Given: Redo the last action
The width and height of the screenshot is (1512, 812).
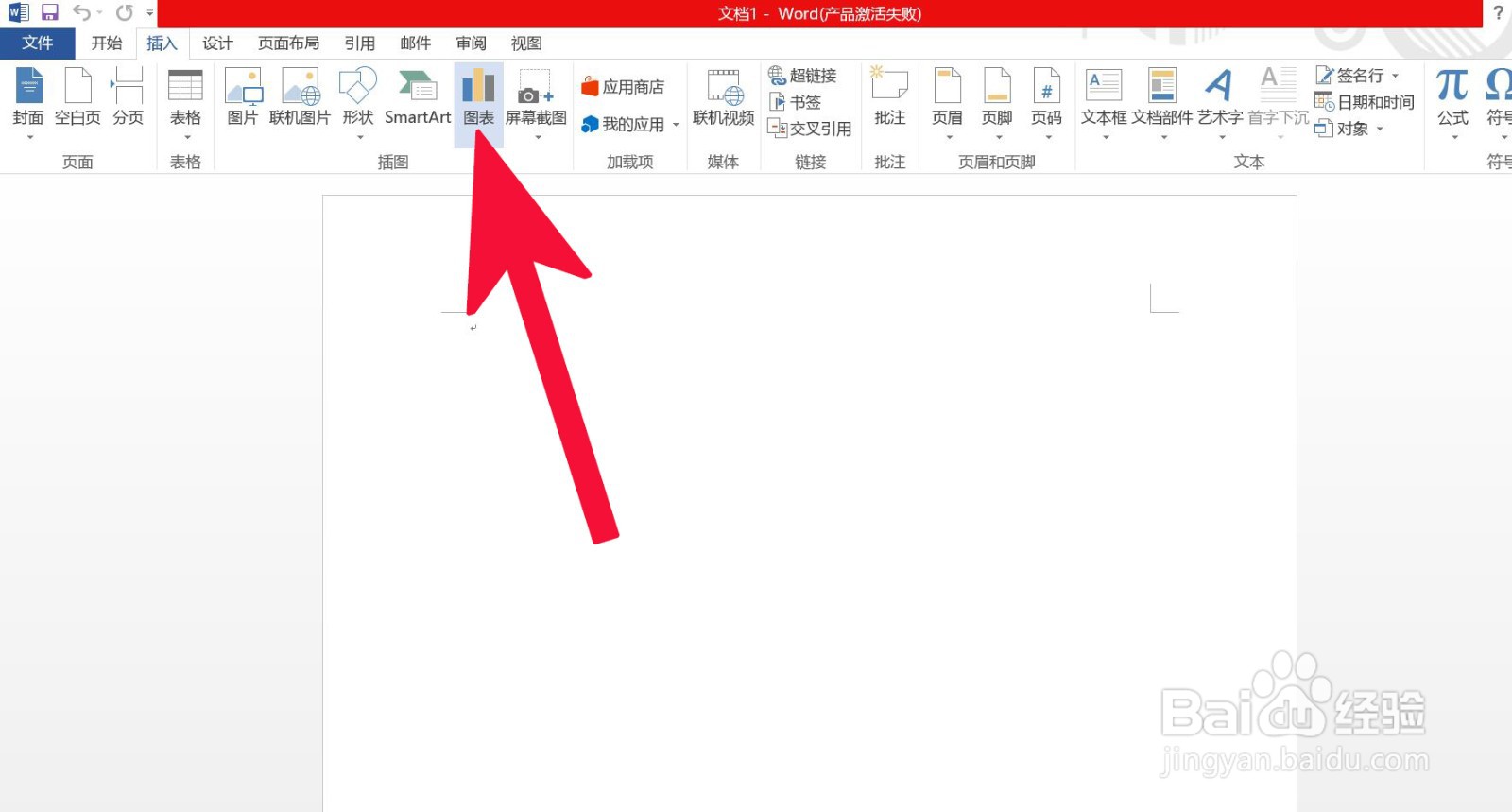Looking at the screenshot, I should pyautogui.click(x=124, y=13).
